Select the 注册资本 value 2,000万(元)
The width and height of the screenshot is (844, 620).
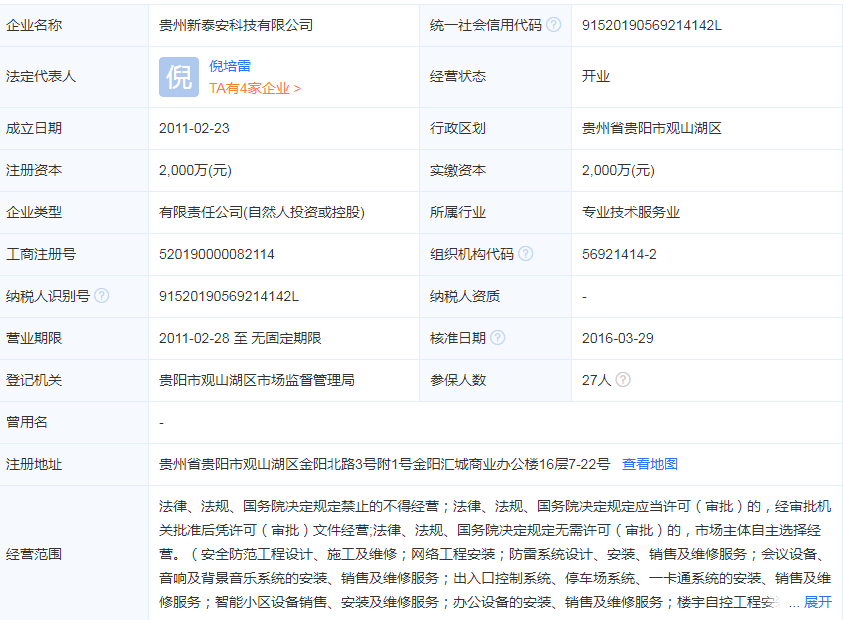195,171
